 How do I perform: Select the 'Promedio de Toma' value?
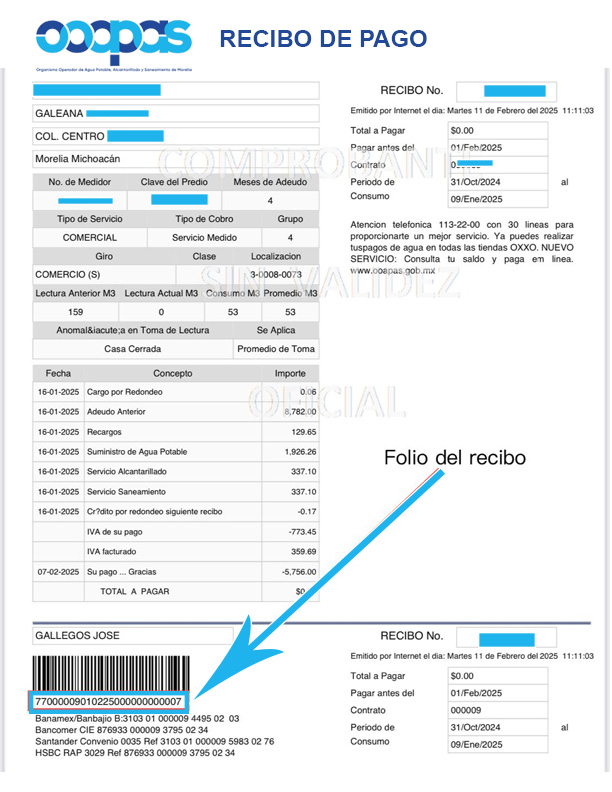pyautogui.click(x=276, y=349)
